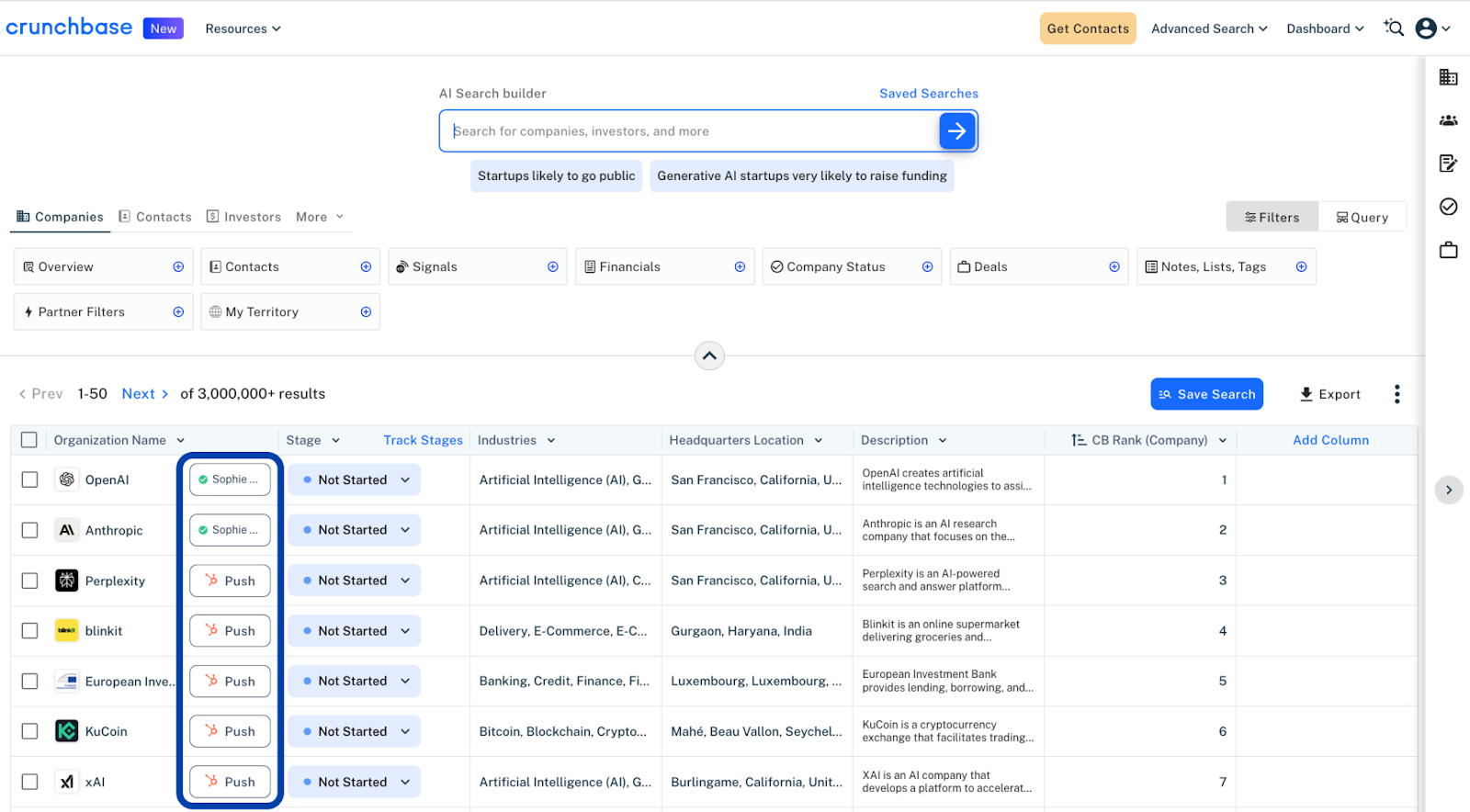
Task: Open the briefcase icon in right sidebar
Action: 1449,250
